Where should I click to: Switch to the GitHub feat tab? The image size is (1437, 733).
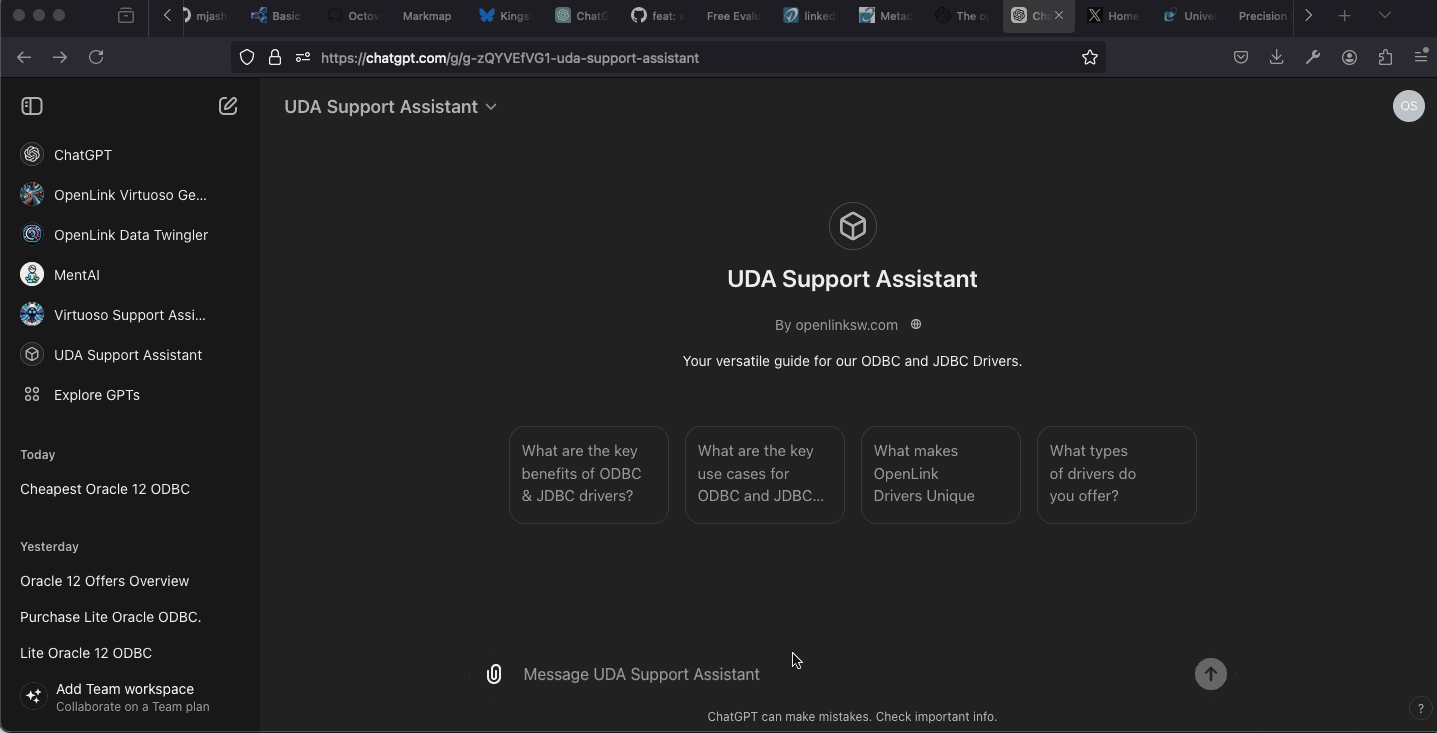pos(658,15)
